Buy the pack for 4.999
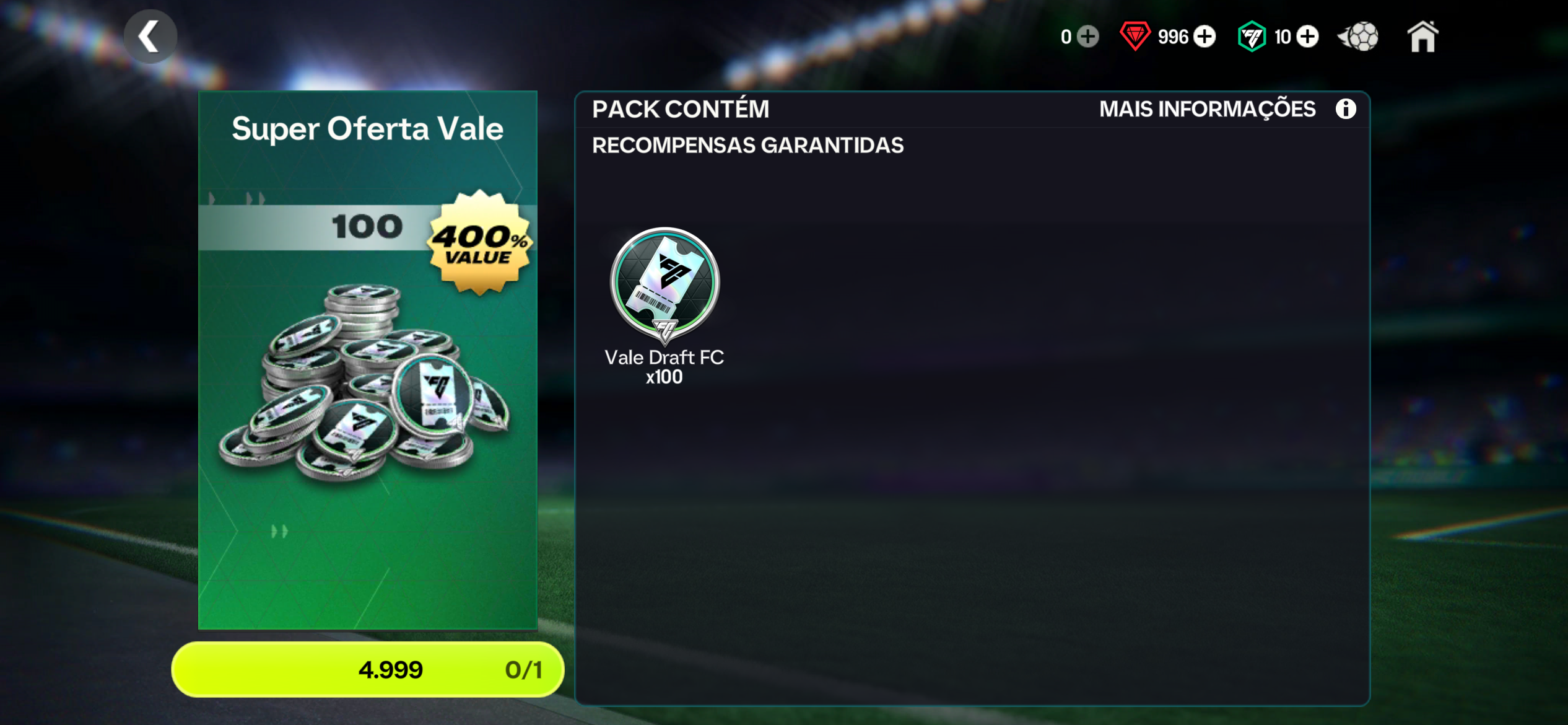Viewport: 1568px width, 725px height. (368, 669)
